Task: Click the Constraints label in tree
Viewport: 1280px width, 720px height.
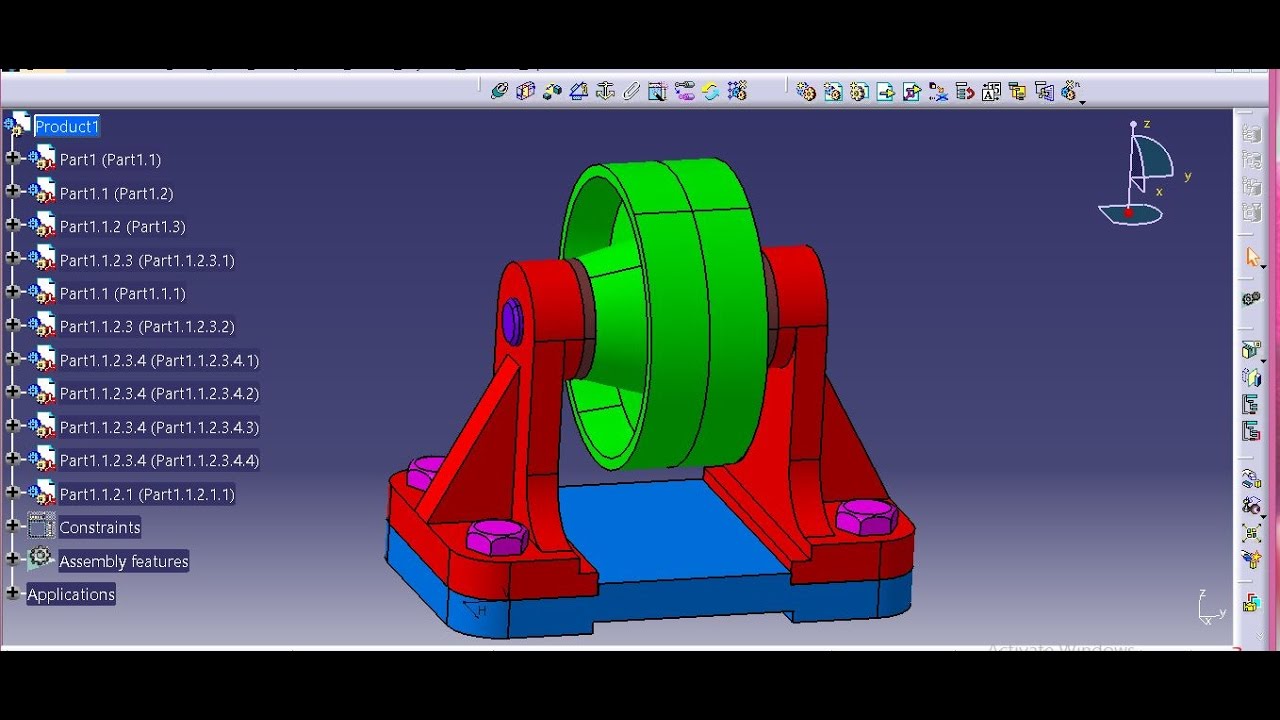Action: point(100,527)
